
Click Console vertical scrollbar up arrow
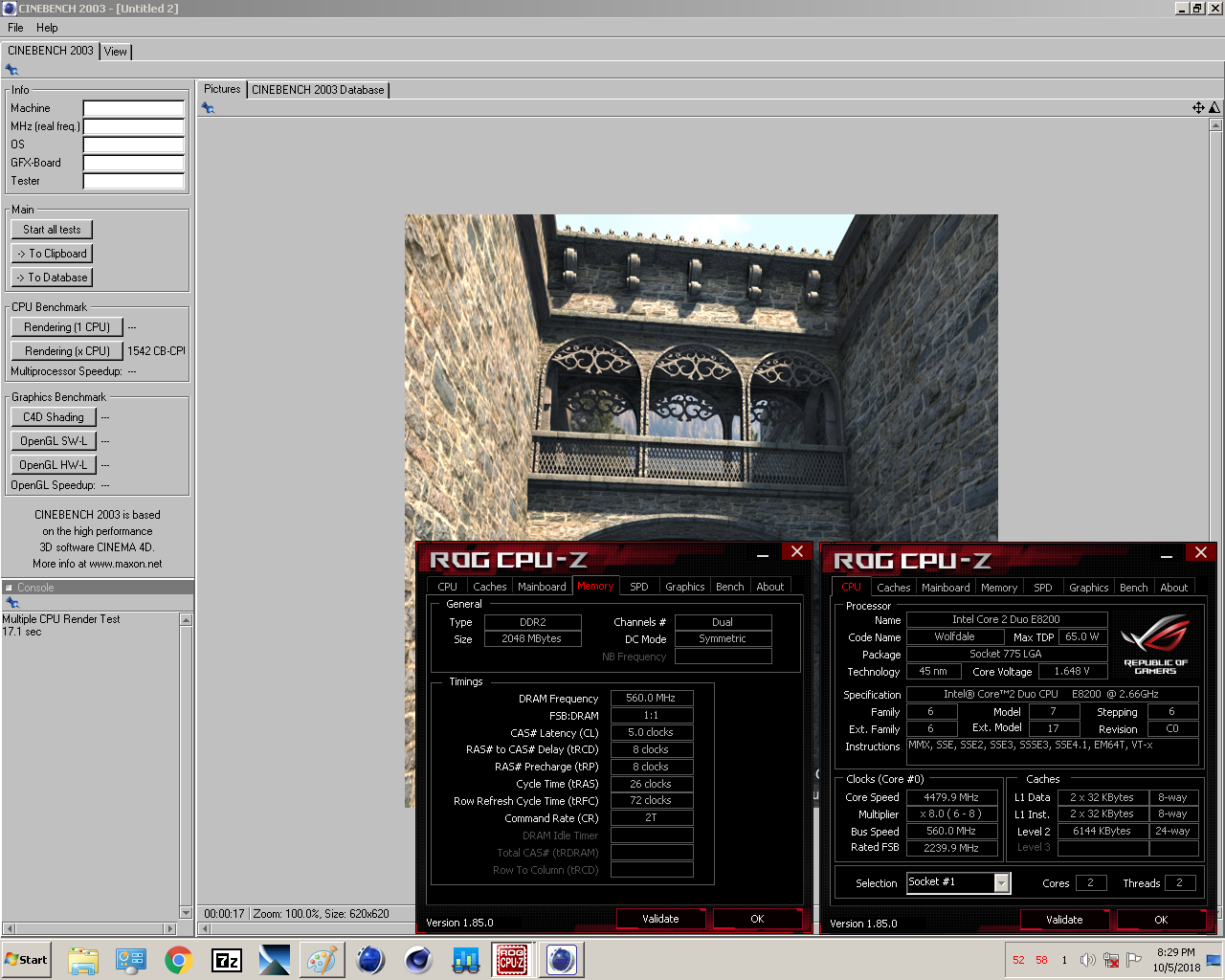(186, 620)
